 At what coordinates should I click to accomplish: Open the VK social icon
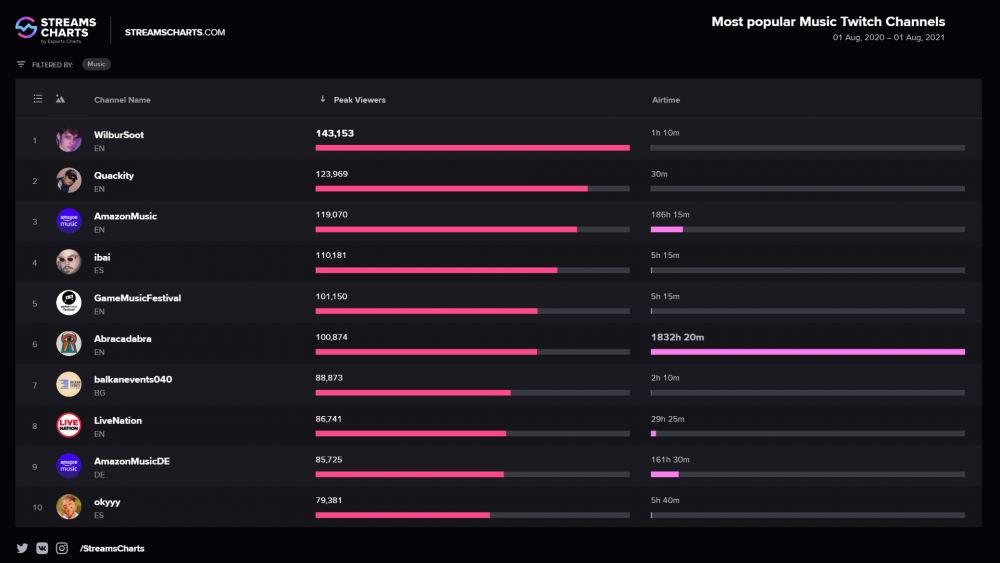[x=42, y=548]
